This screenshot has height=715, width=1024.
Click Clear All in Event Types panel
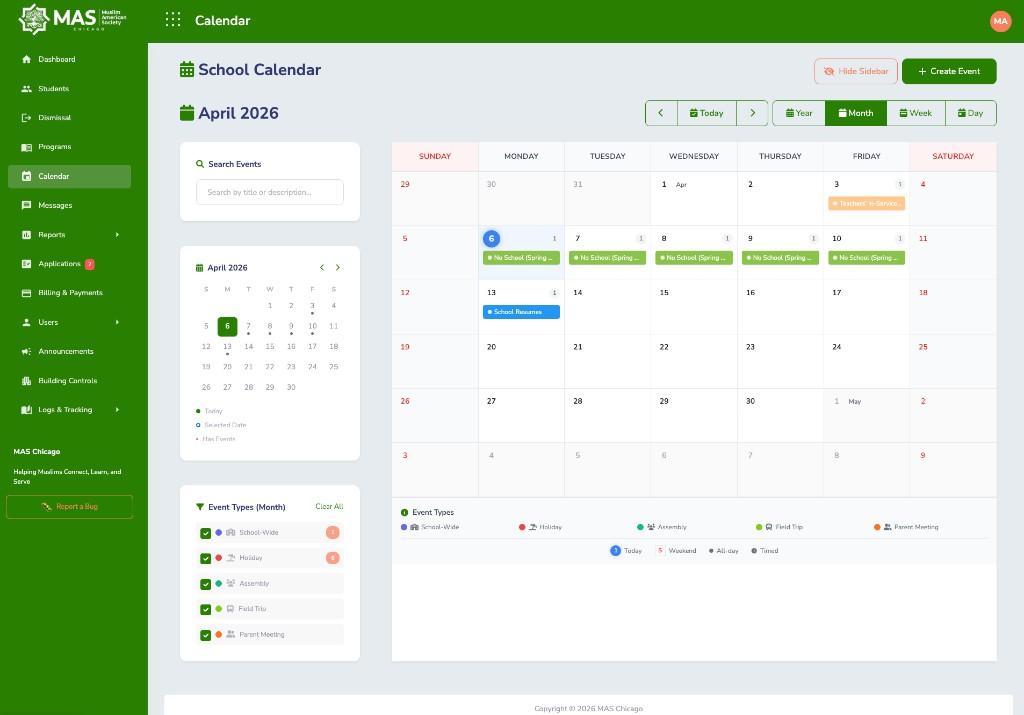[329, 507]
